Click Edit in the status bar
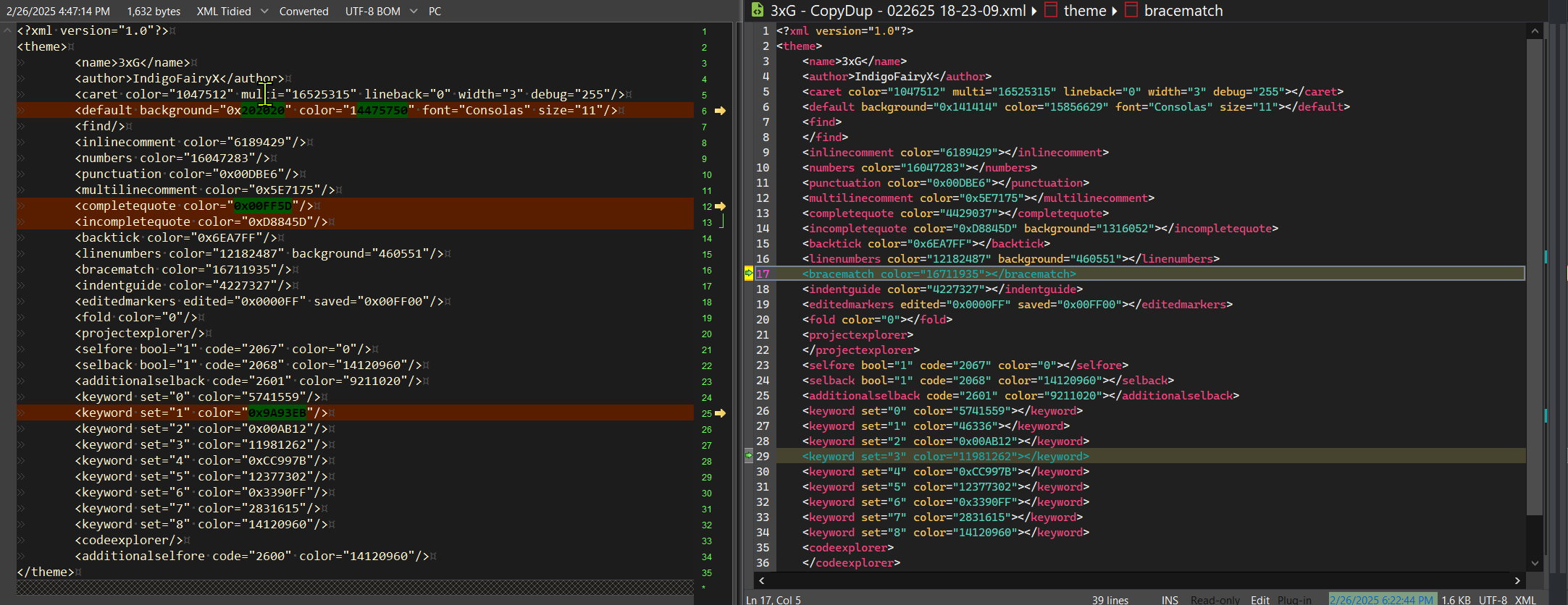The image size is (1568, 605). click(x=1260, y=599)
